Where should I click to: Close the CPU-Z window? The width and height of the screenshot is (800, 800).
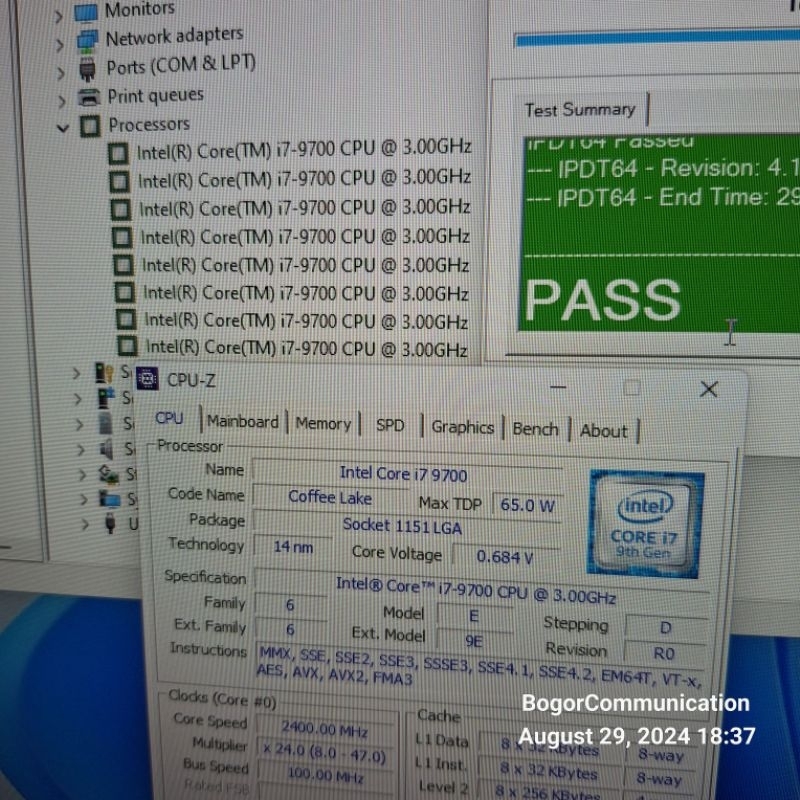(x=709, y=390)
